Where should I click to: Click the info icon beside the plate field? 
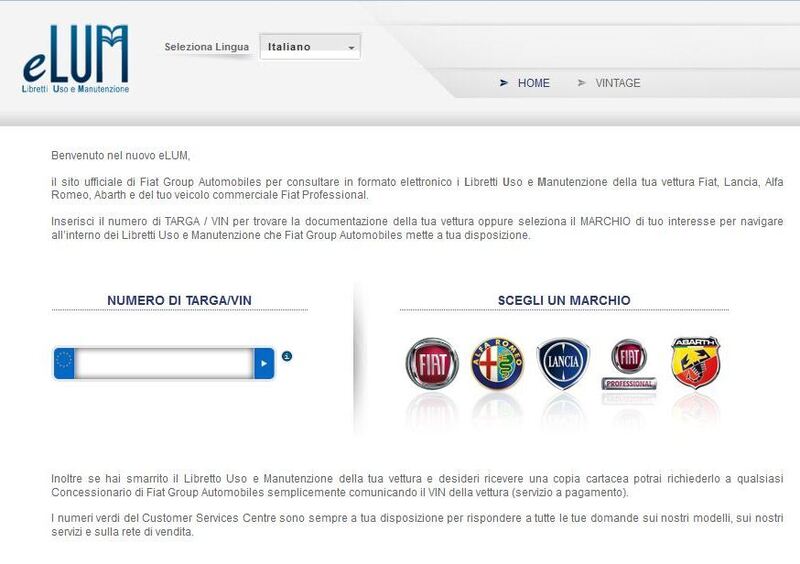287,357
